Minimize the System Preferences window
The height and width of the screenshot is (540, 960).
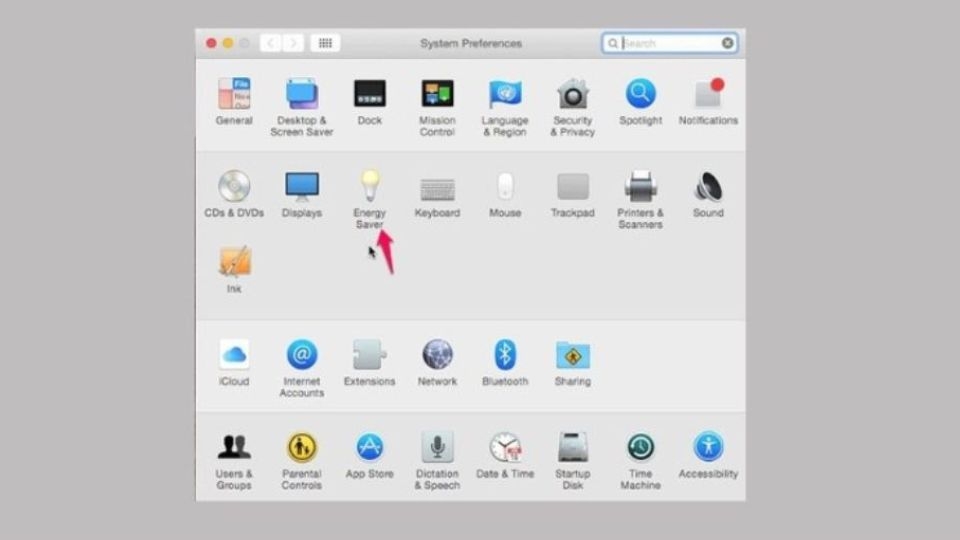pos(228,43)
